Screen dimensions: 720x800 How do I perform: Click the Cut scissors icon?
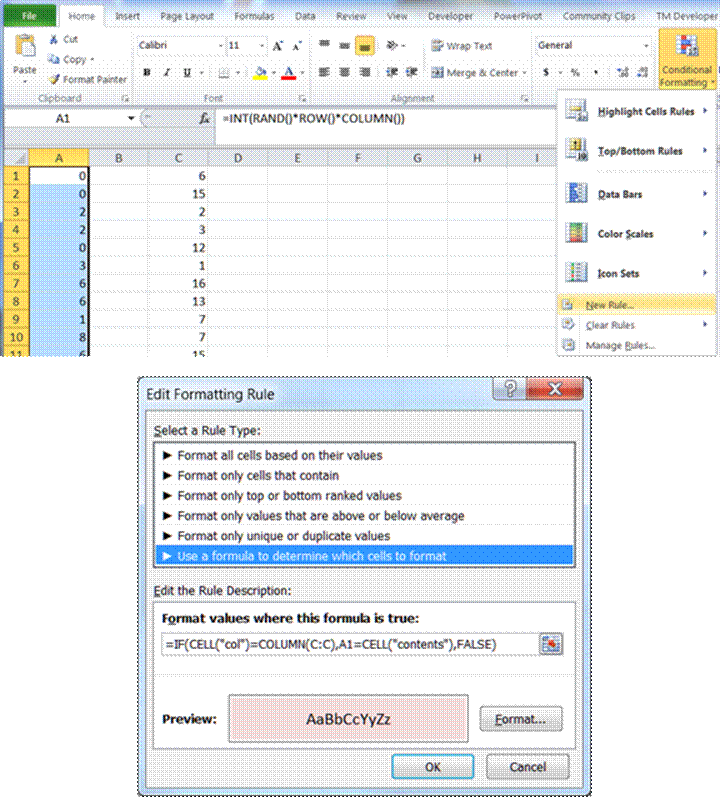click(x=54, y=39)
